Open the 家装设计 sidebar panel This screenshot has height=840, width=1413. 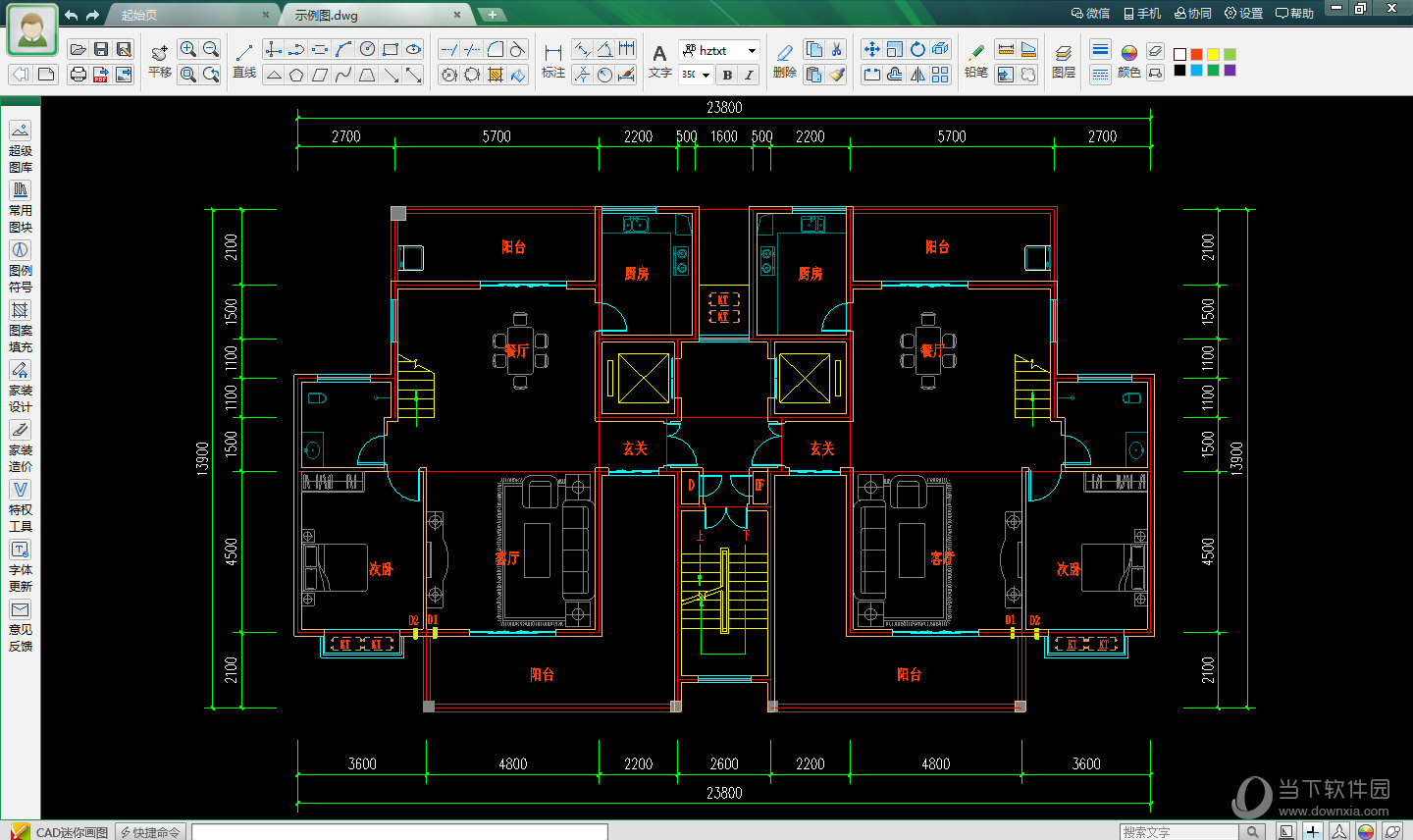pyautogui.click(x=20, y=387)
